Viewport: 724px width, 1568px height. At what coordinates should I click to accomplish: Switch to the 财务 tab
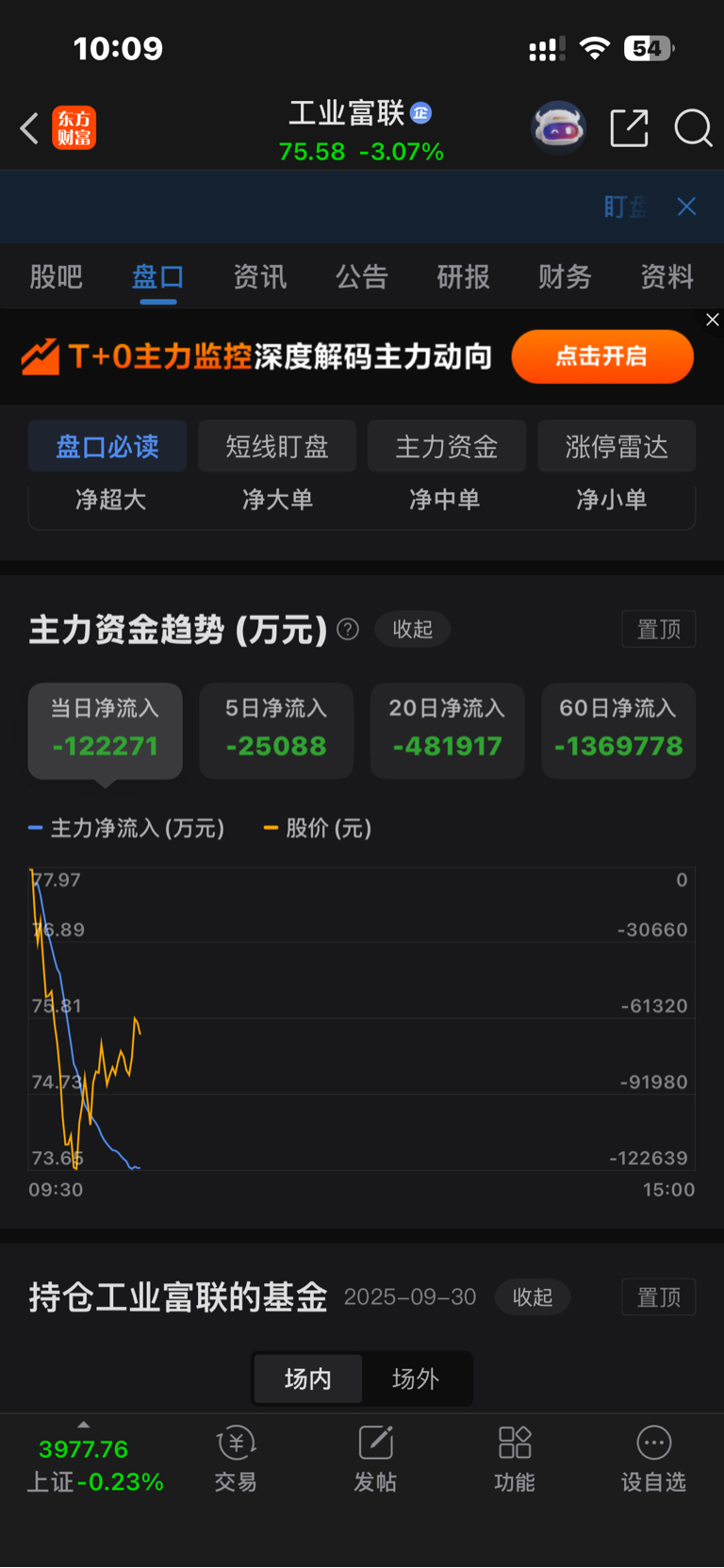click(565, 276)
